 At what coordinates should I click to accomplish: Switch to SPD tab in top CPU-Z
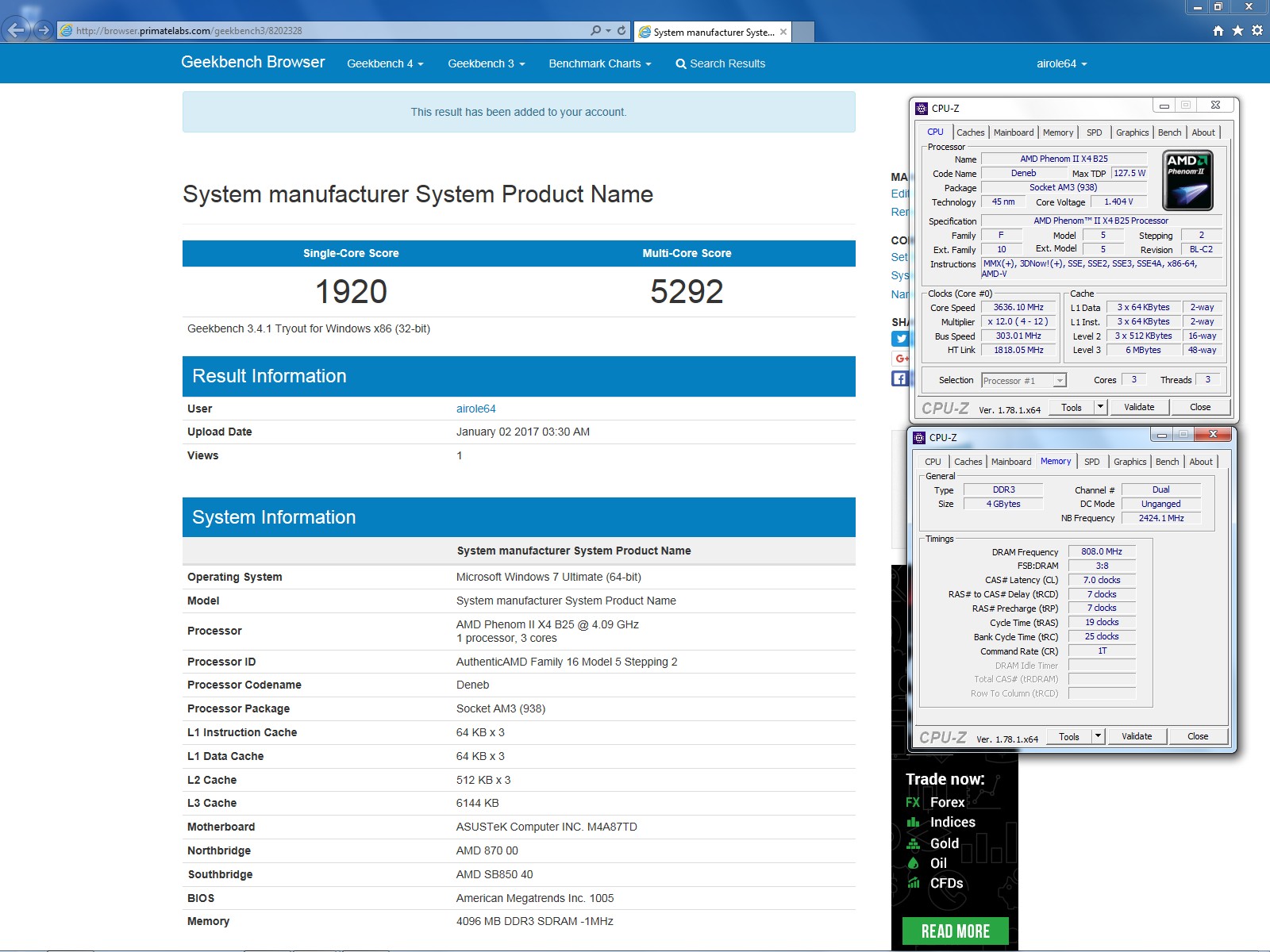(x=1094, y=132)
